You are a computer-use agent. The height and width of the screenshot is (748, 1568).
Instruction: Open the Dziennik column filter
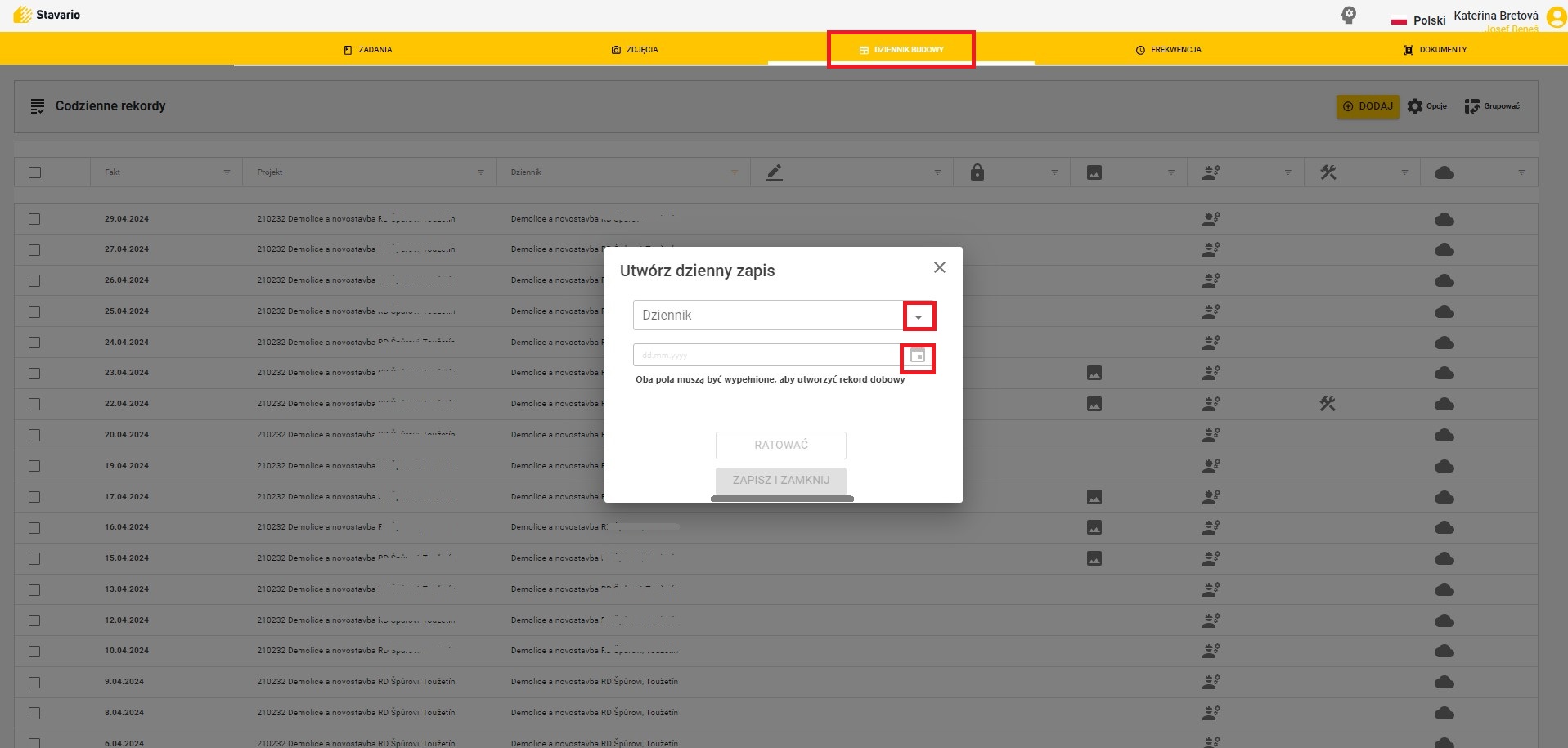click(x=735, y=172)
